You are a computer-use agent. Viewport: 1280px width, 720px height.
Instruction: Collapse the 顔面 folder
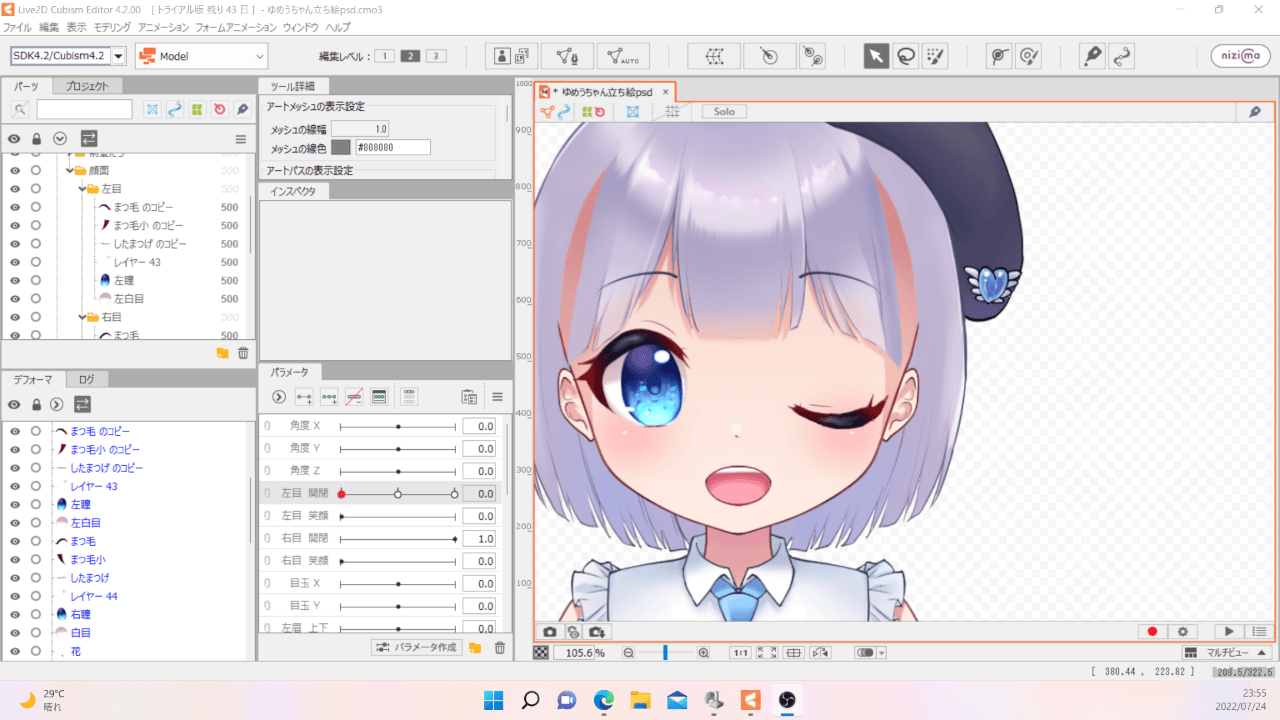70,170
